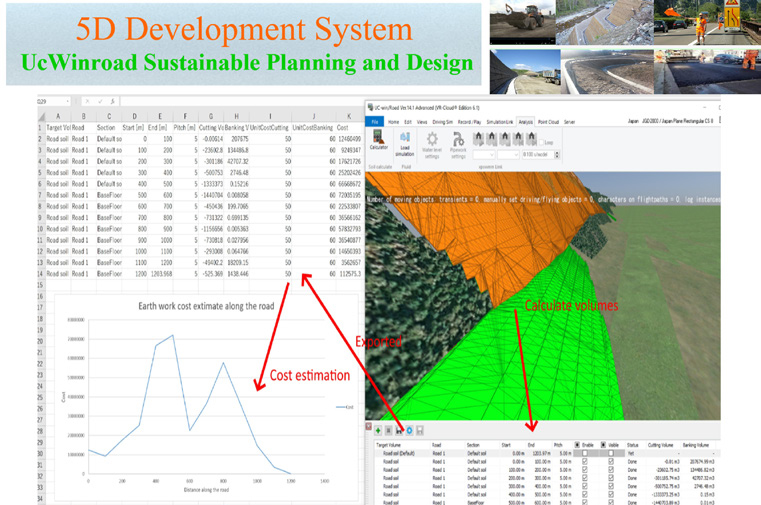This screenshot has height=505, width=761.
Task: Click UC-win/Road application icon in title bar
Action: tap(370, 107)
